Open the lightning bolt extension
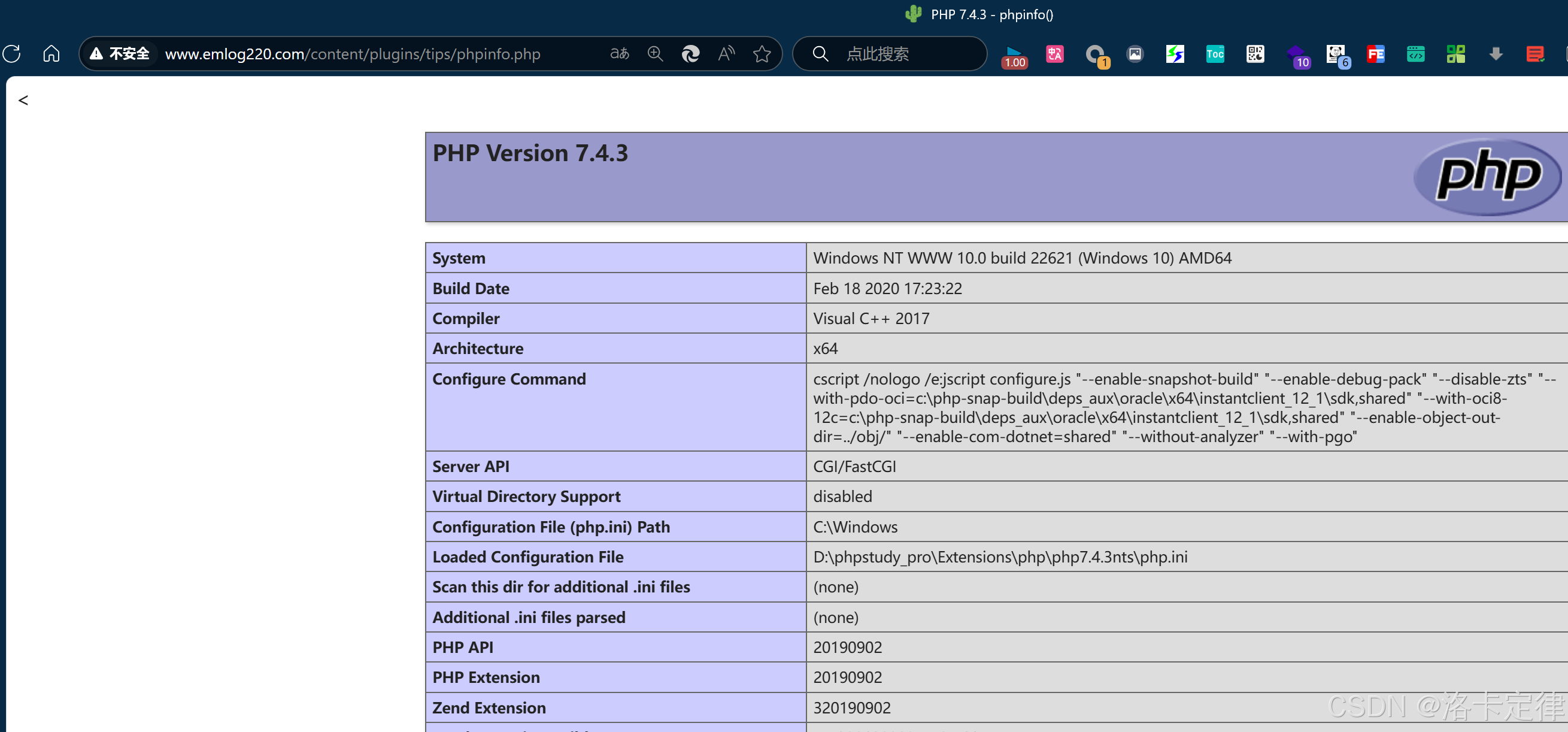 (1175, 53)
